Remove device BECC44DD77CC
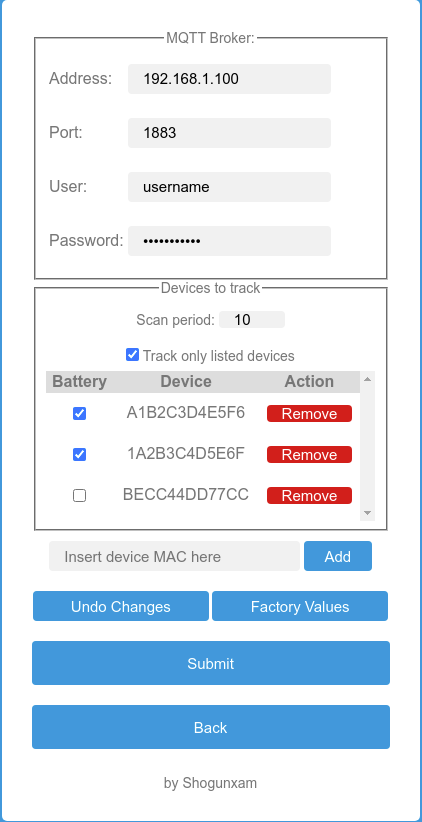 pos(309,495)
